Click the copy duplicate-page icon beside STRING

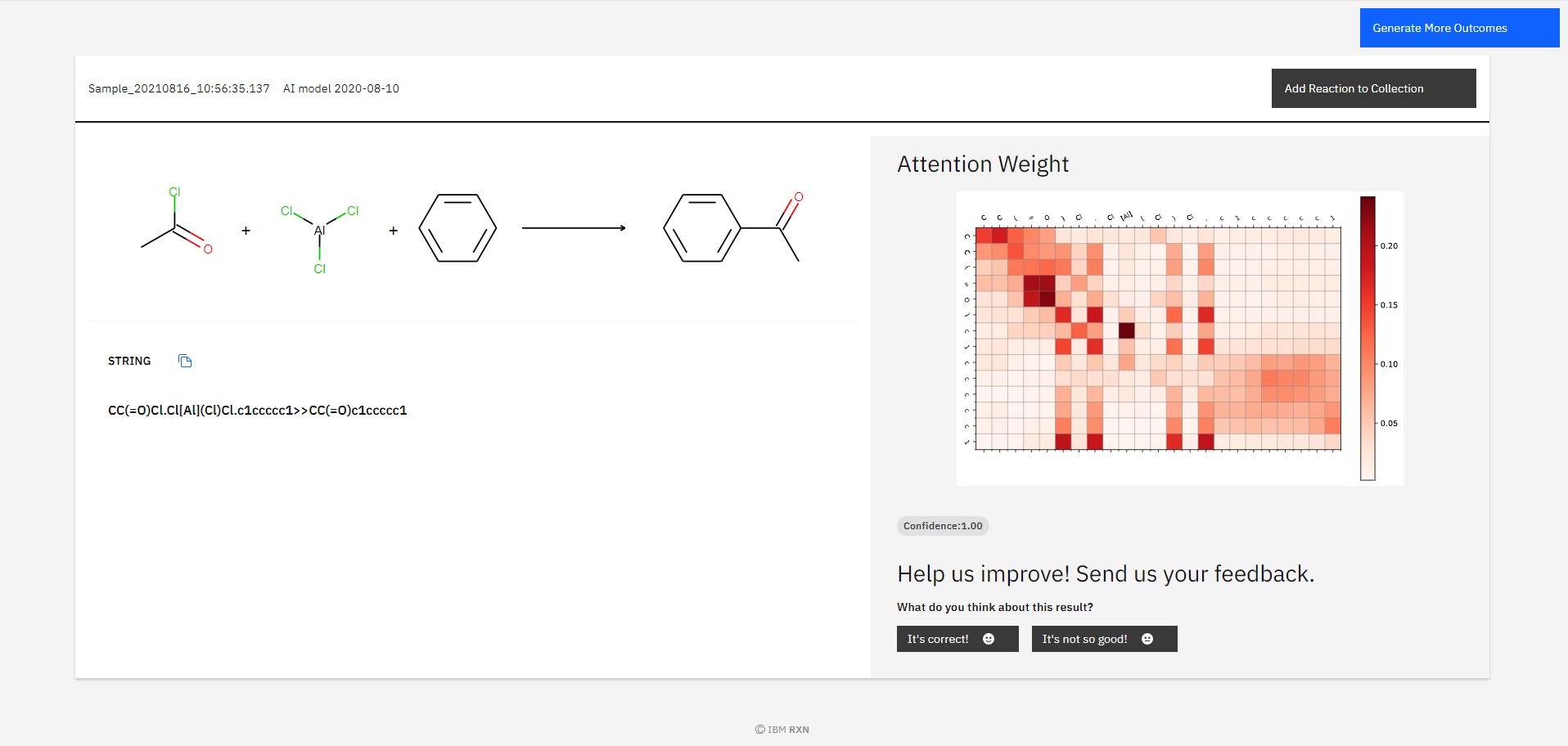(x=184, y=361)
